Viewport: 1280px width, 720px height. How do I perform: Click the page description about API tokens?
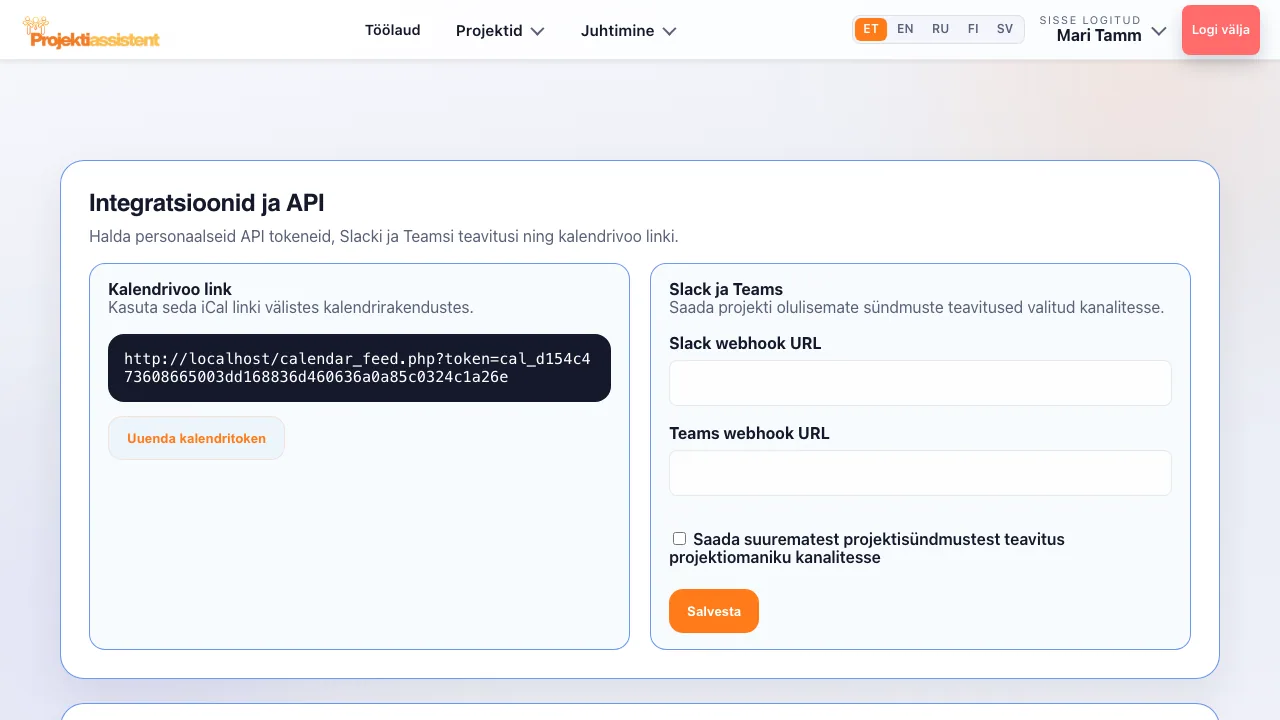click(x=384, y=237)
